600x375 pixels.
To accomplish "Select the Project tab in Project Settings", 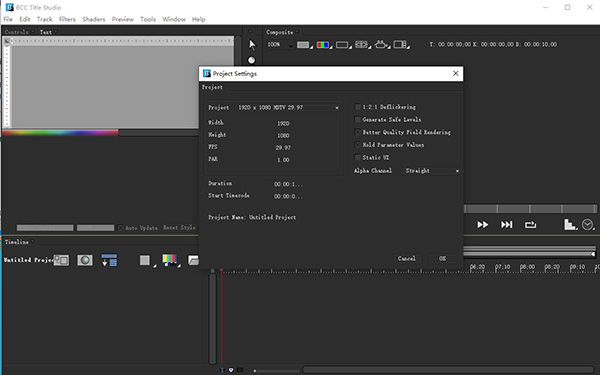I will 212,87.
